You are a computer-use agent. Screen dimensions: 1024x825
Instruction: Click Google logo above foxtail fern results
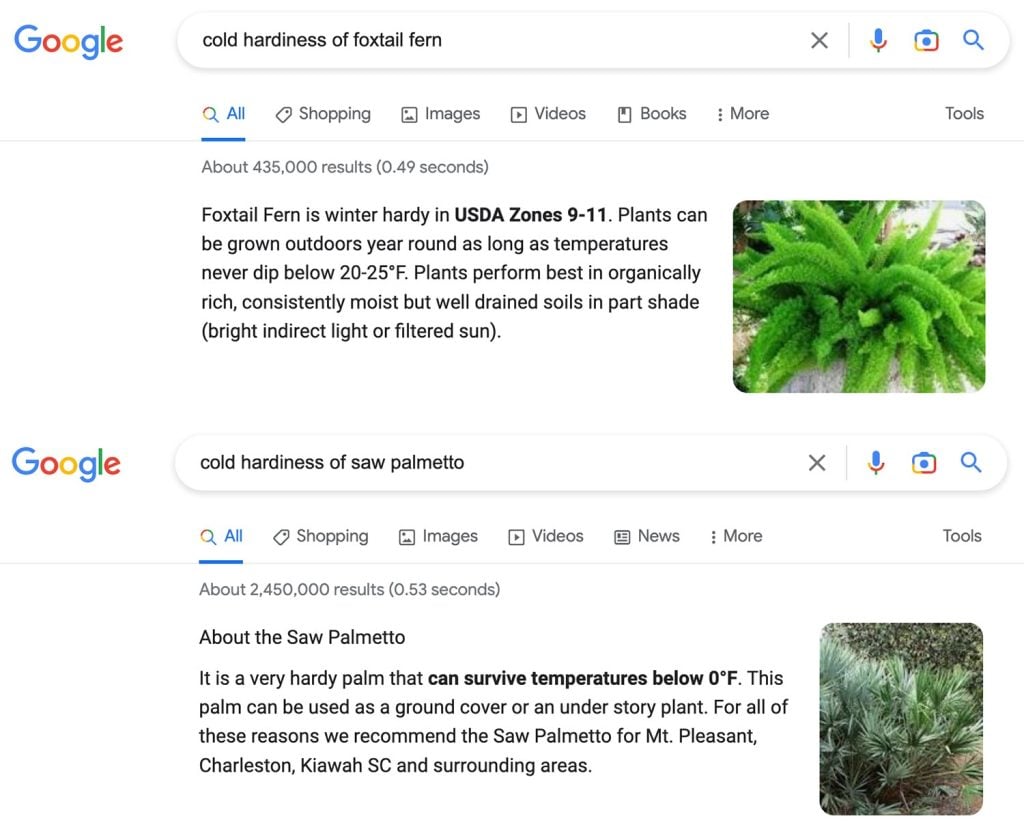click(69, 41)
